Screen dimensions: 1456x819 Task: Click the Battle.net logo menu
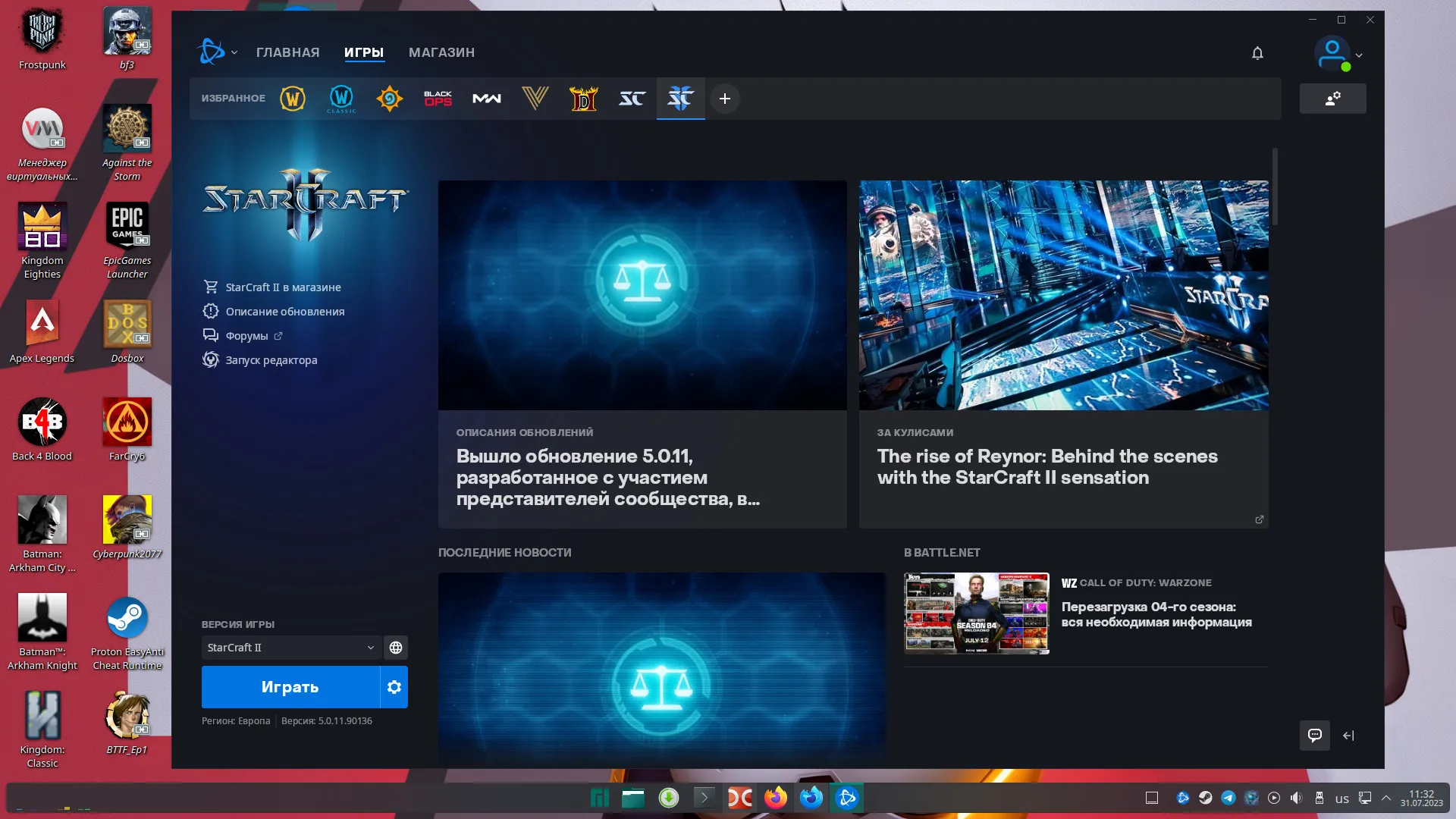click(x=216, y=52)
